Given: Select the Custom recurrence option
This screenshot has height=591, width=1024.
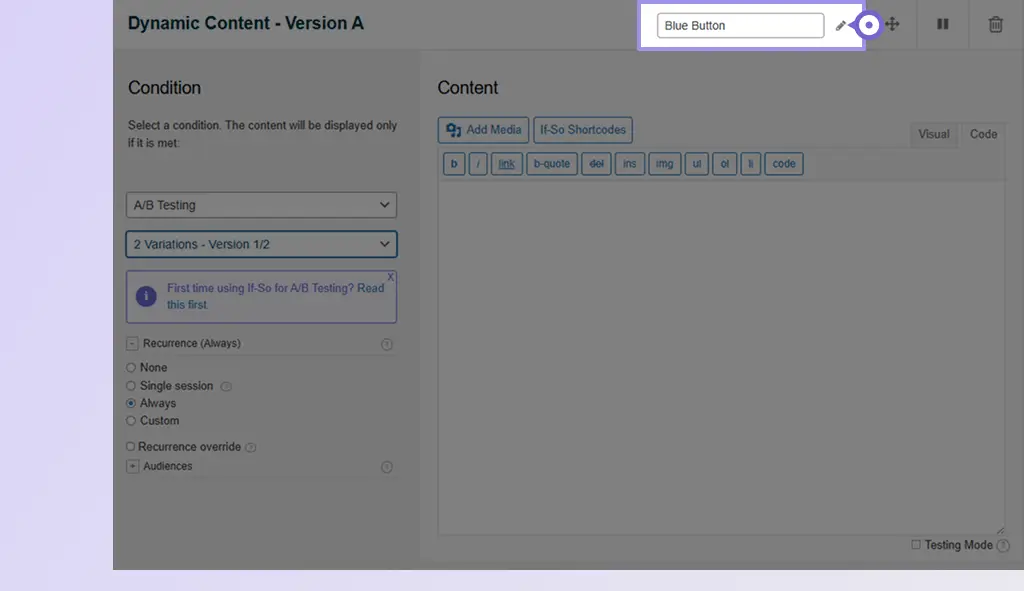Looking at the screenshot, I should tap(131, 421).
